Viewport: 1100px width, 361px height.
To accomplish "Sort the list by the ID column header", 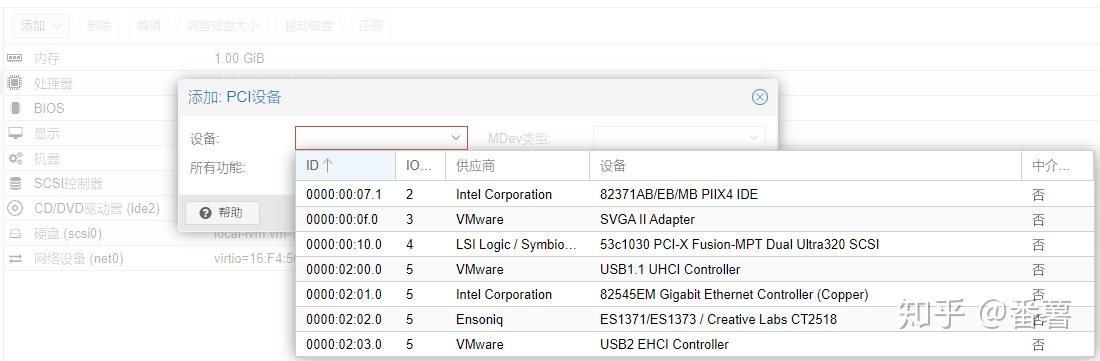I will [345, 166].
